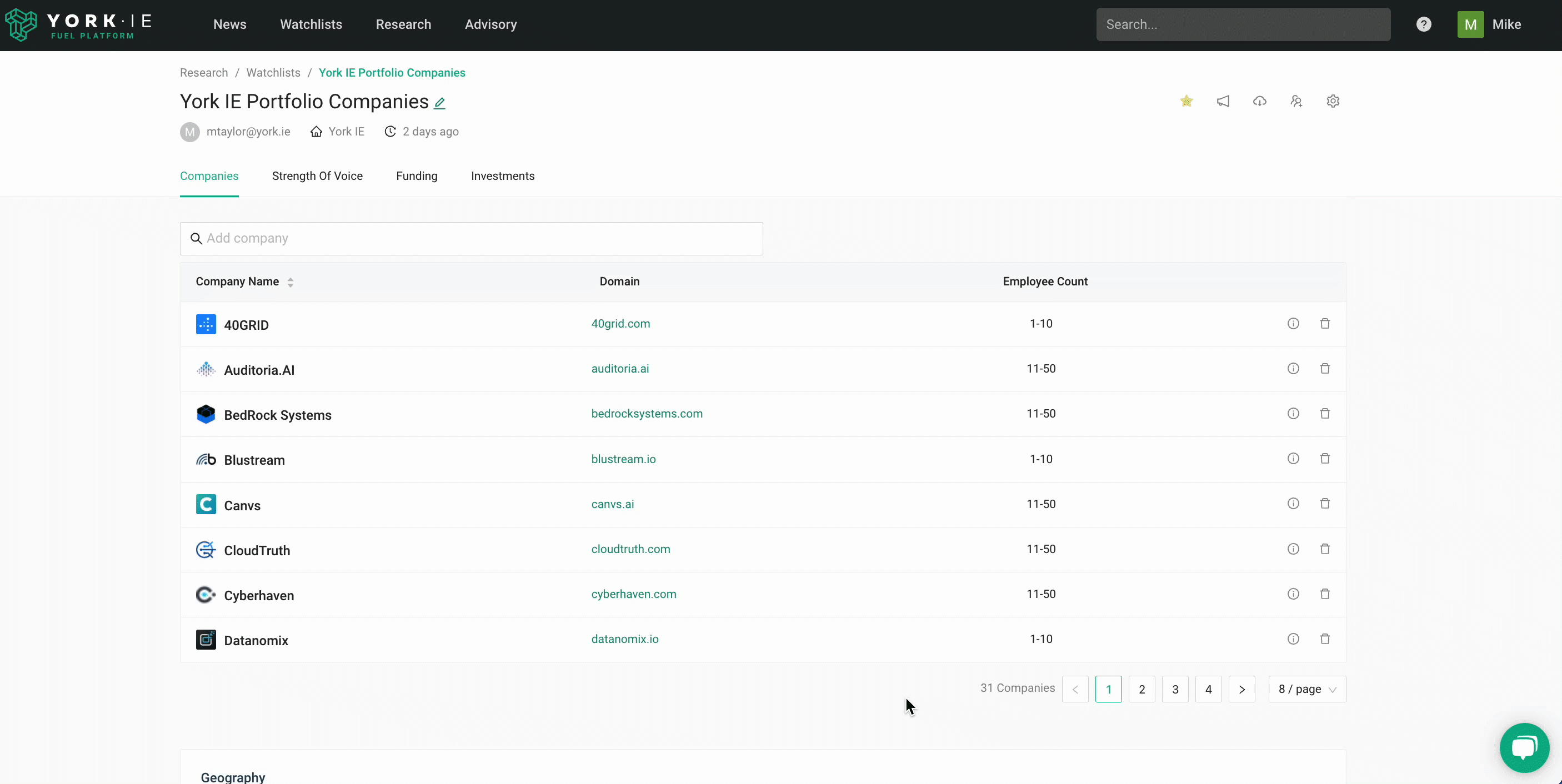Click the Watchlists breadcrumb link
Image resolution: width=1562 pixels, height=784 pixels.
(x=273, y=73)
